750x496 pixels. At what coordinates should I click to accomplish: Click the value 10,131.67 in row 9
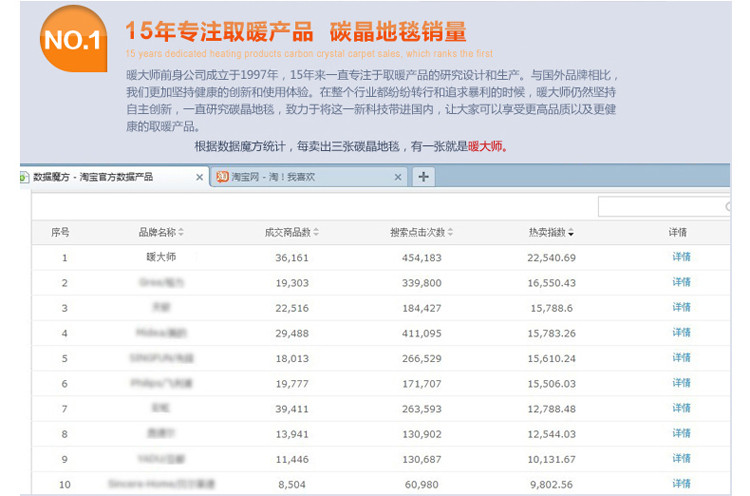[x=551, y=460]
